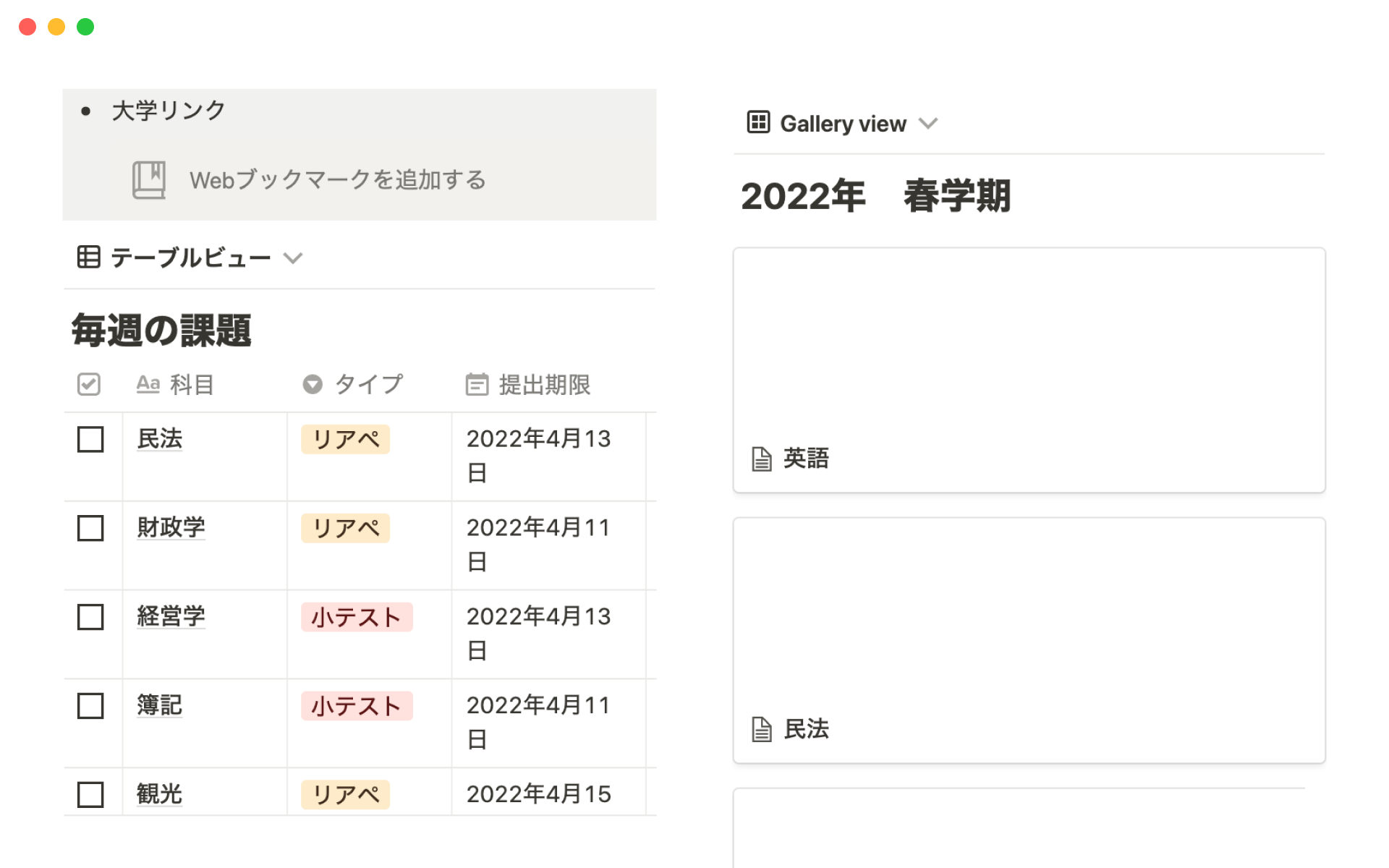This screenshot has height=868, width=1389.
Task: Open the Gallery view dropdown chevron
Action: pos(928,124)
